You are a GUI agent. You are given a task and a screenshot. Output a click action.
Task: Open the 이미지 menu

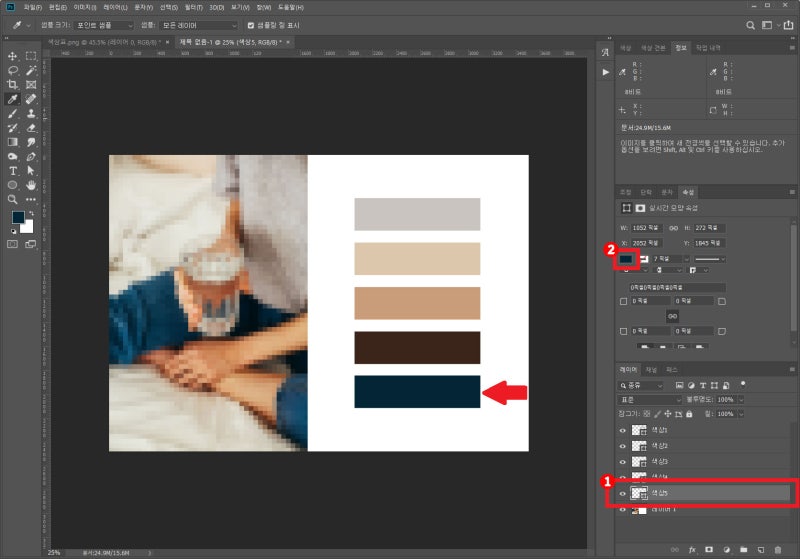coord(85,7)
